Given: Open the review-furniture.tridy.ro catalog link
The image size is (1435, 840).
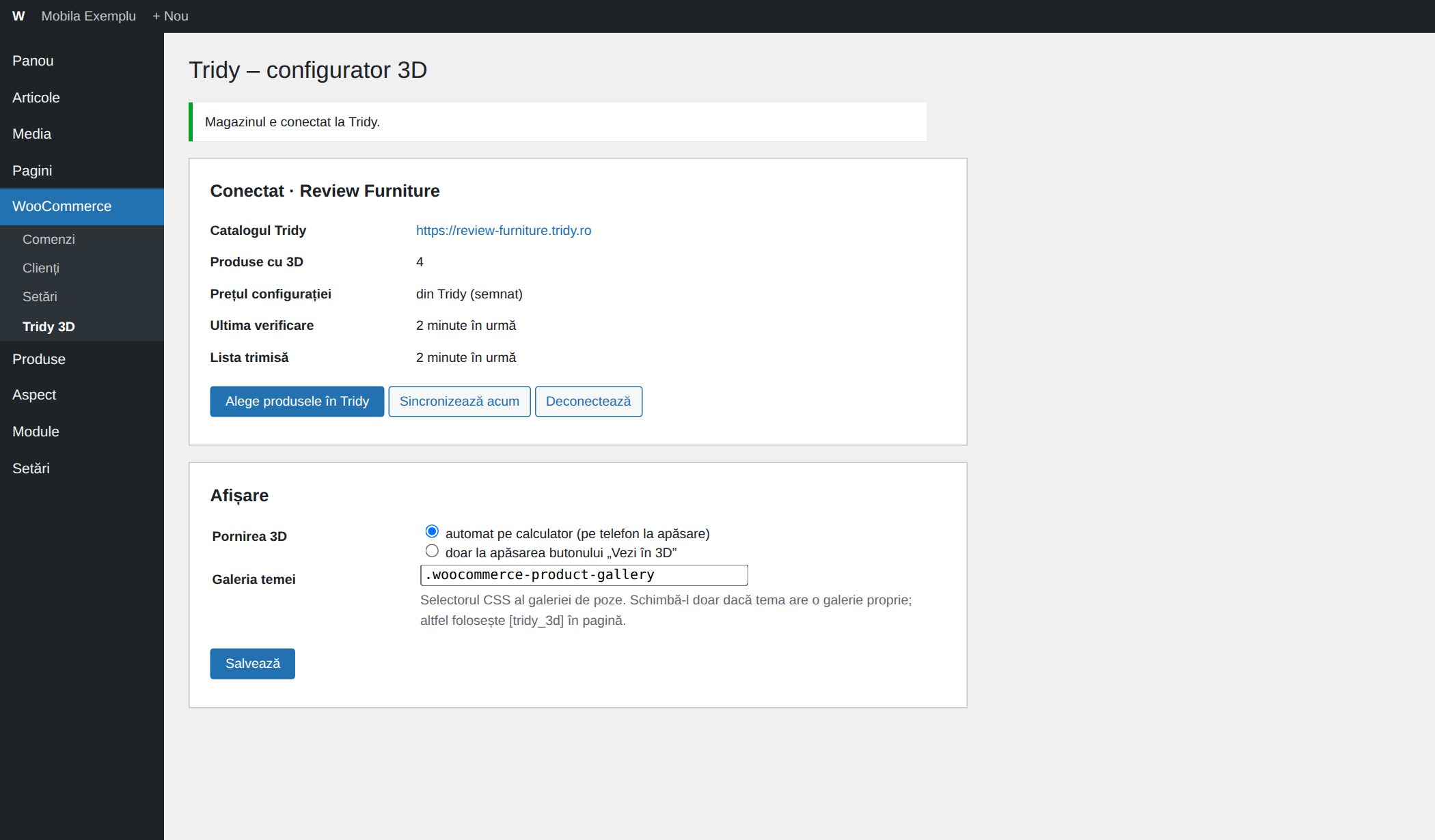Looking at the screenshot, I should tap(504, 230).
